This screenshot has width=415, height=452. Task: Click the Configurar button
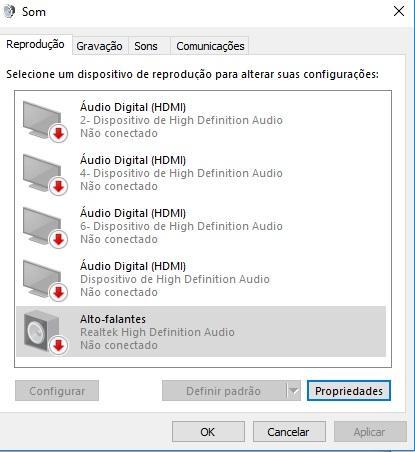(x=57, y=391)
